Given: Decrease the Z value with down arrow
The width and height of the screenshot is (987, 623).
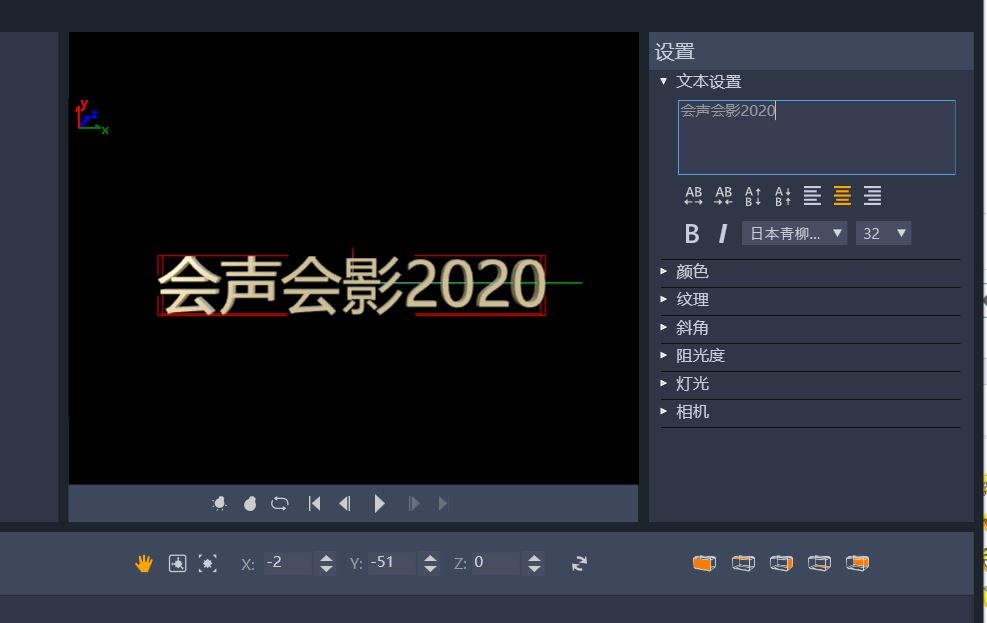Looking at the screenshot, I should point(534,569).
